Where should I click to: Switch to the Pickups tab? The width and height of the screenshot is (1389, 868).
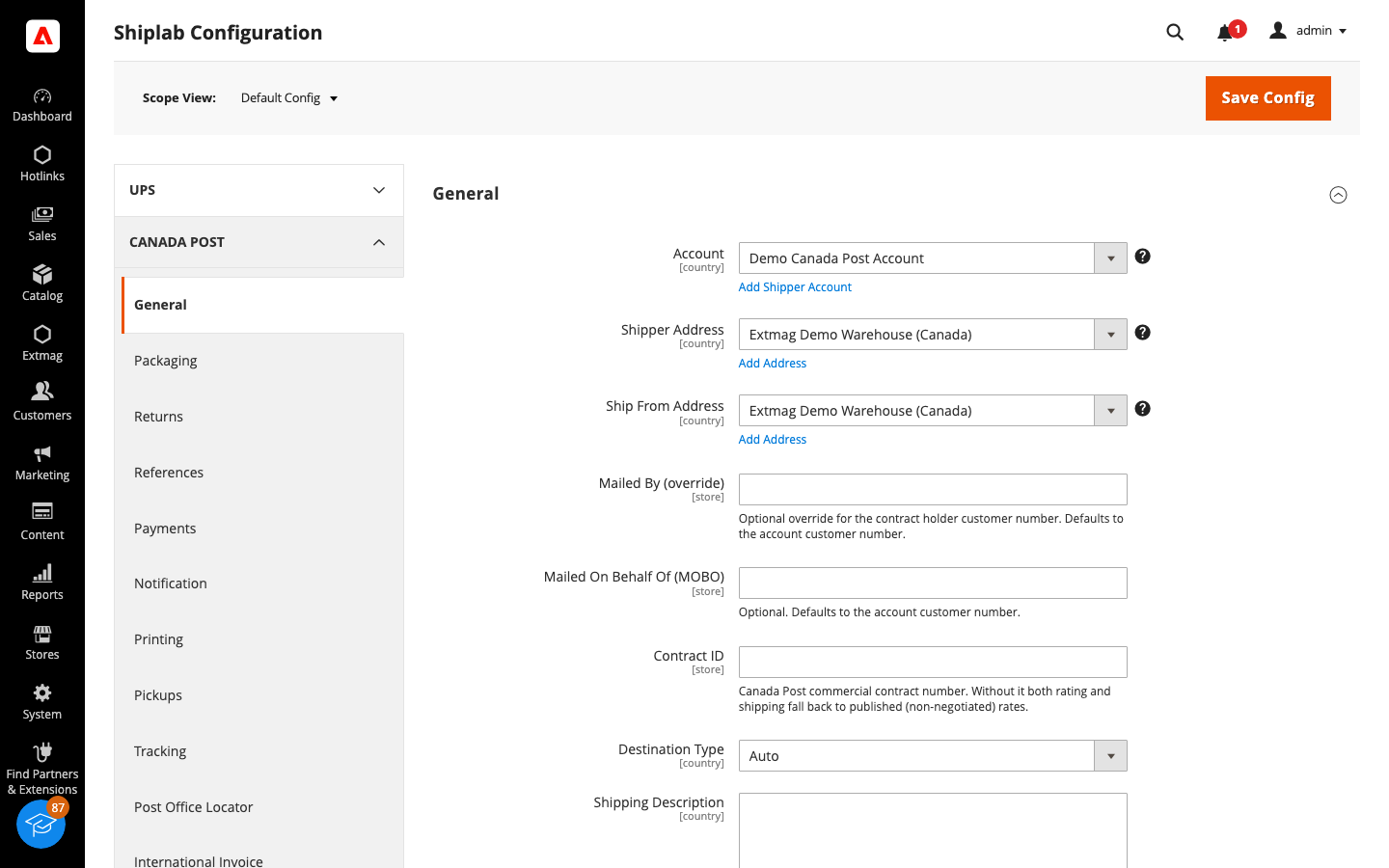pos(262,695)
